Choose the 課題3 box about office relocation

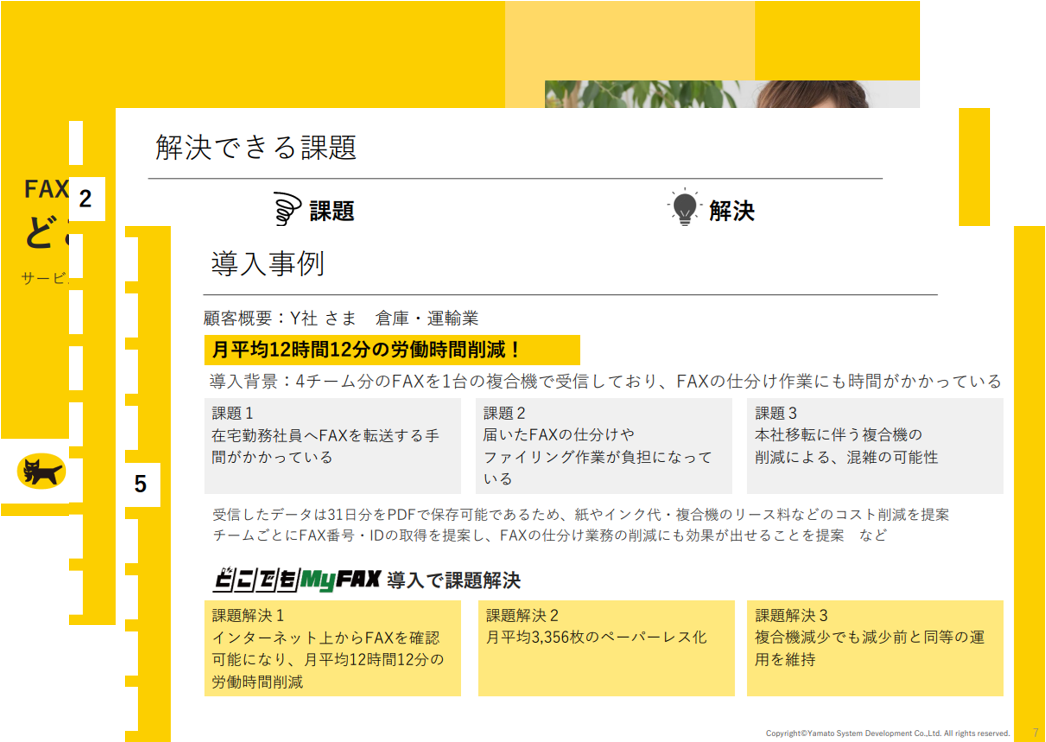pos(874,446)
